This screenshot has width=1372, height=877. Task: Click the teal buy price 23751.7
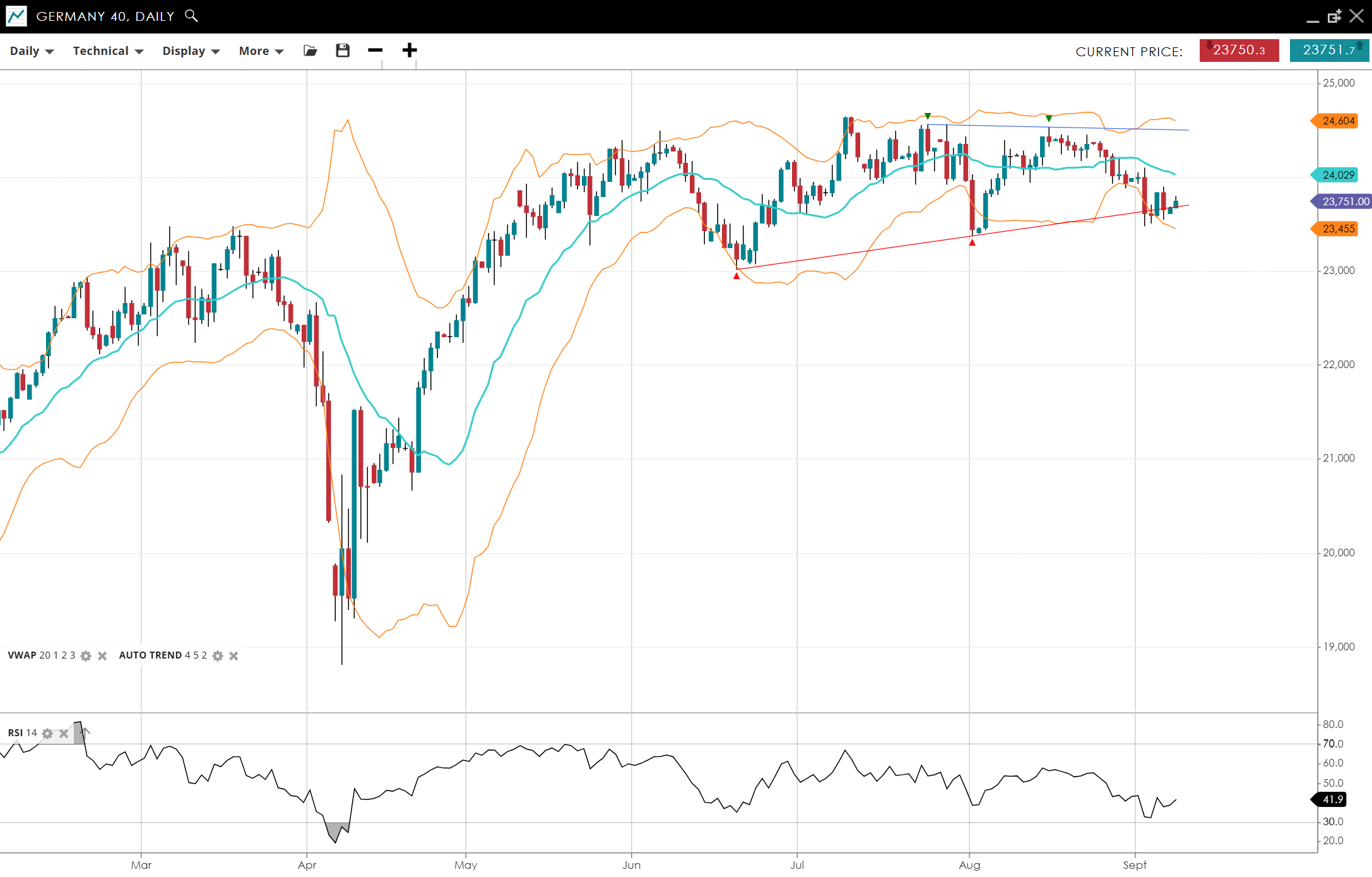pyautogui.click(x=1329, y=51)
